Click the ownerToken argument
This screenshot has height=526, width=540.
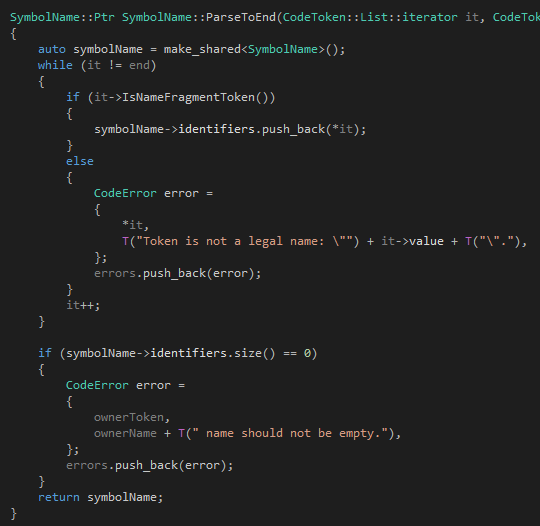129,417
